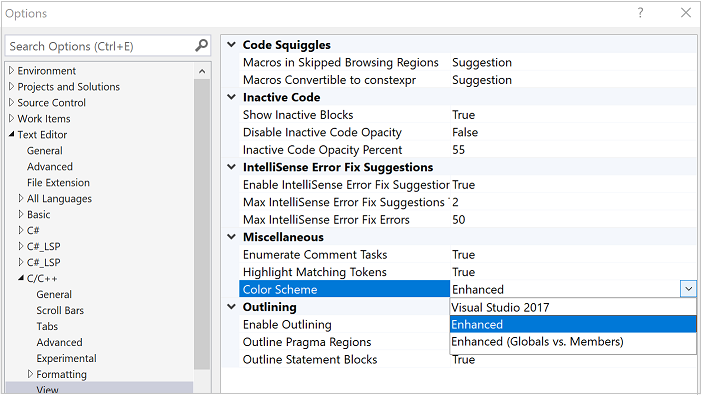Select General under C/C++

point(54,294)
